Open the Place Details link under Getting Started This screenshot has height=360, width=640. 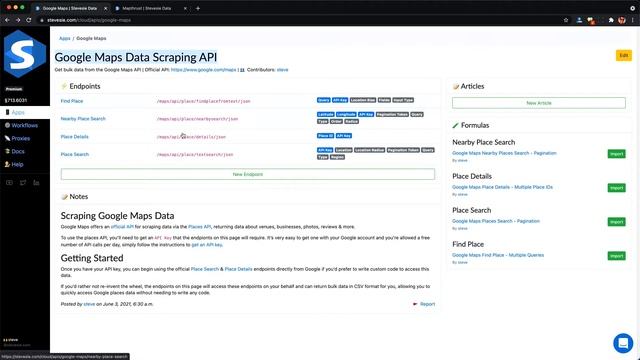pyautogui.click(x=238, y=269)
